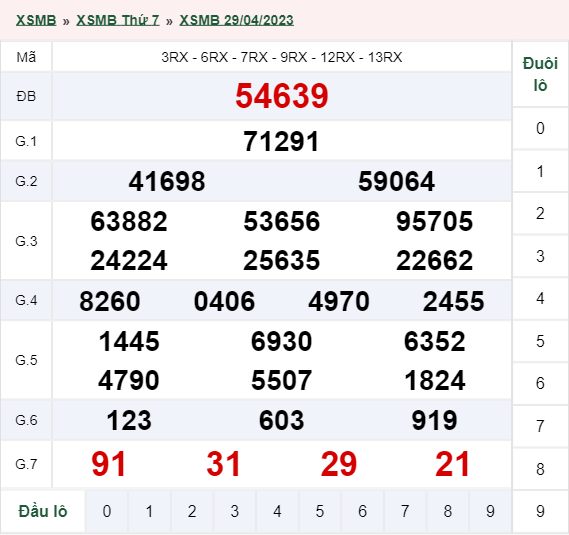Click the G.7 number 29

[339, 464]
